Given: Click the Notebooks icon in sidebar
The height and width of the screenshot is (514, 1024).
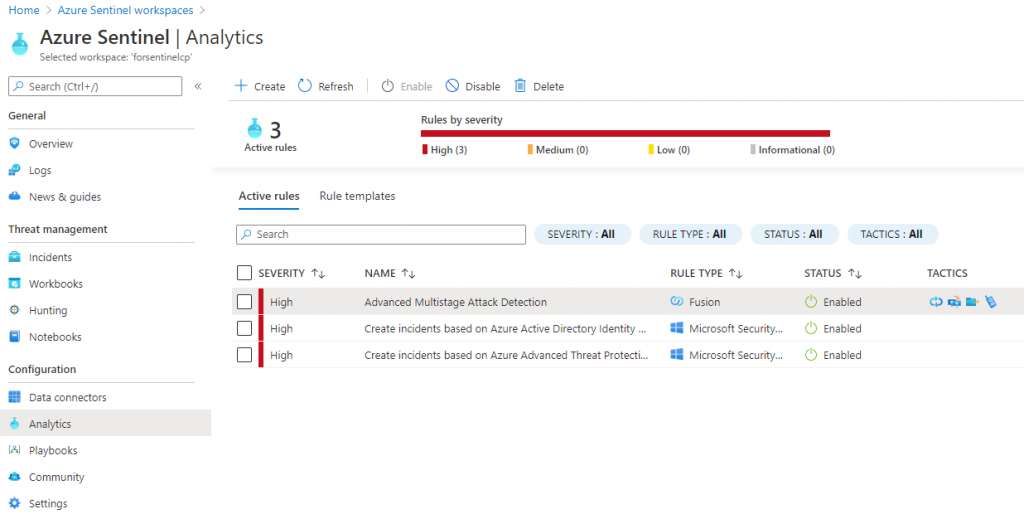Looking at the screenshot, I should 14,337.
